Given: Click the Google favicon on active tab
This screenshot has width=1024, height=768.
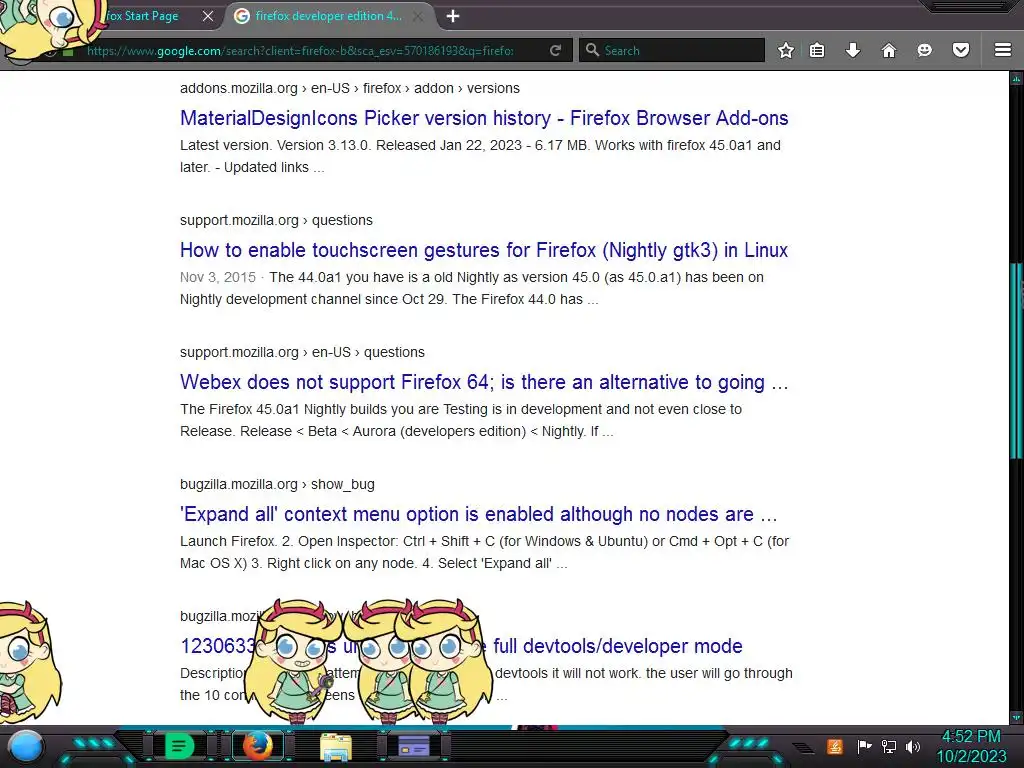Looking at the screenshot, I should (x=242, y=16).
